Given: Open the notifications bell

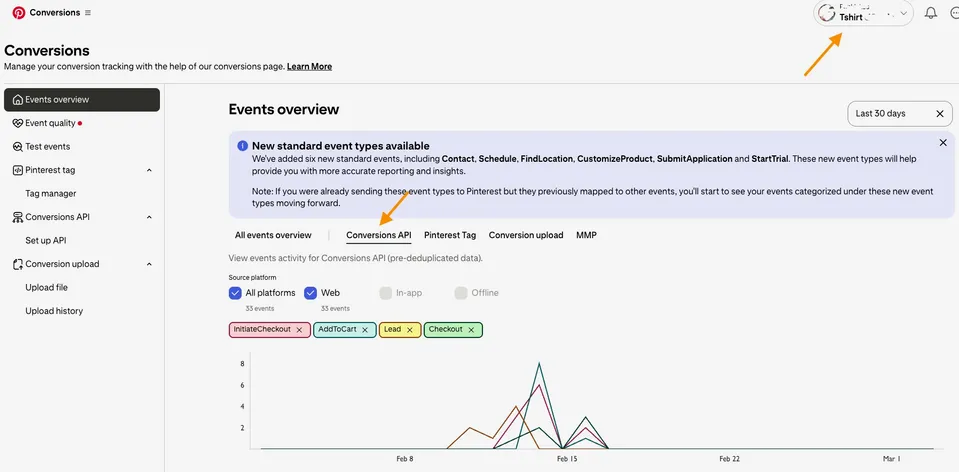Looking at the screenshot, I should [930, 13].
